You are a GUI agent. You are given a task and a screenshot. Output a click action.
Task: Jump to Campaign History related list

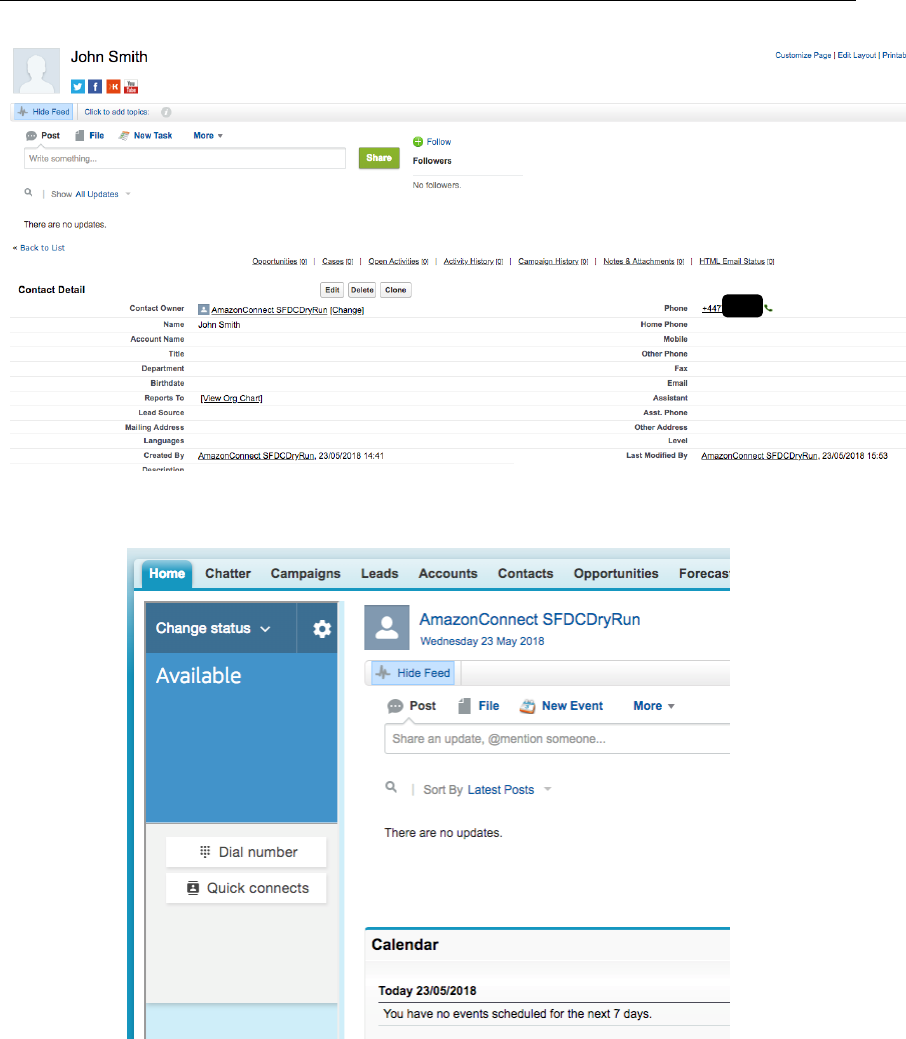(553, 261)
